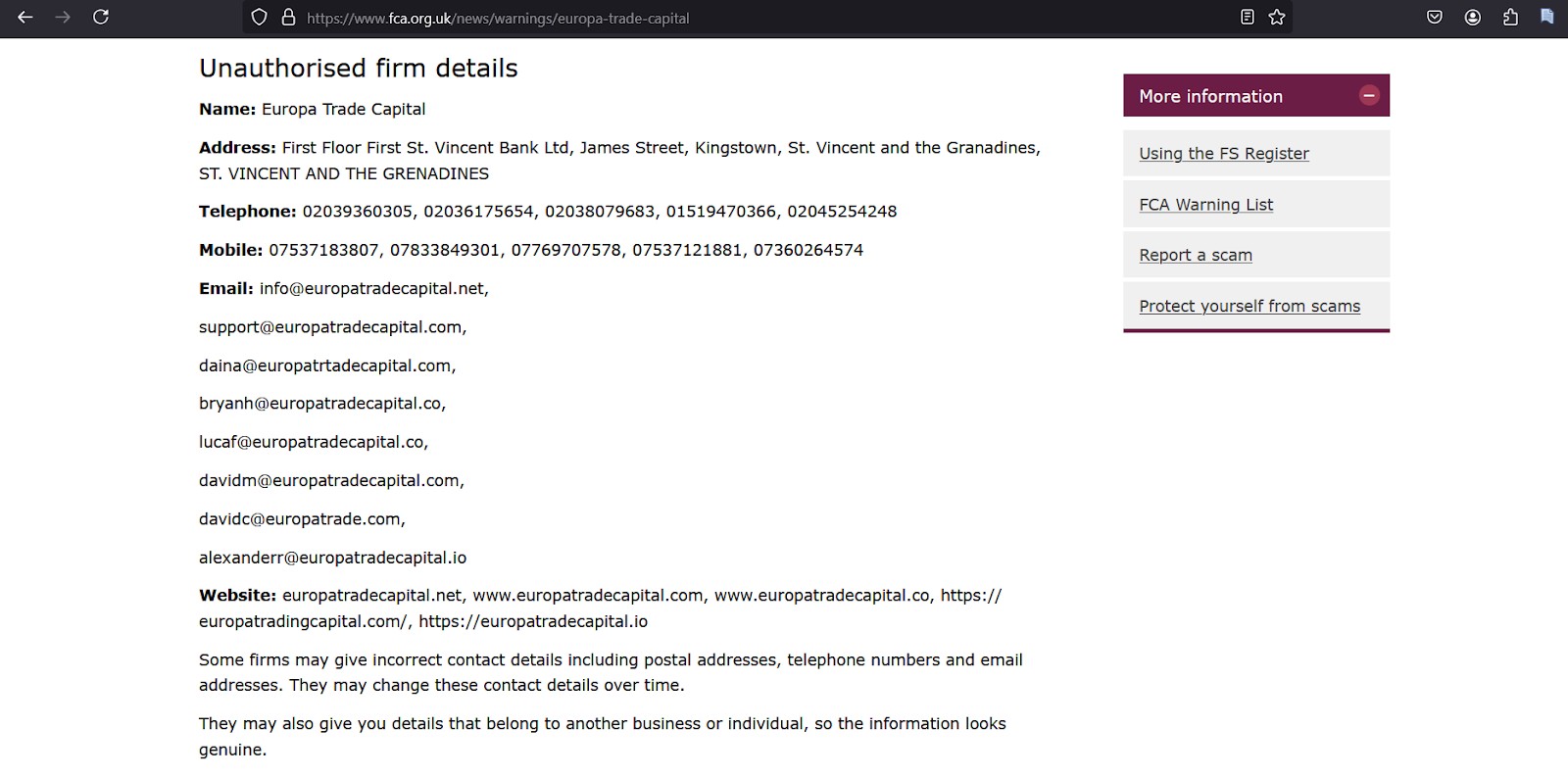This screenshot has width=1568, height=778.
Task: Click the More information header
Action: pos(1256,95)
